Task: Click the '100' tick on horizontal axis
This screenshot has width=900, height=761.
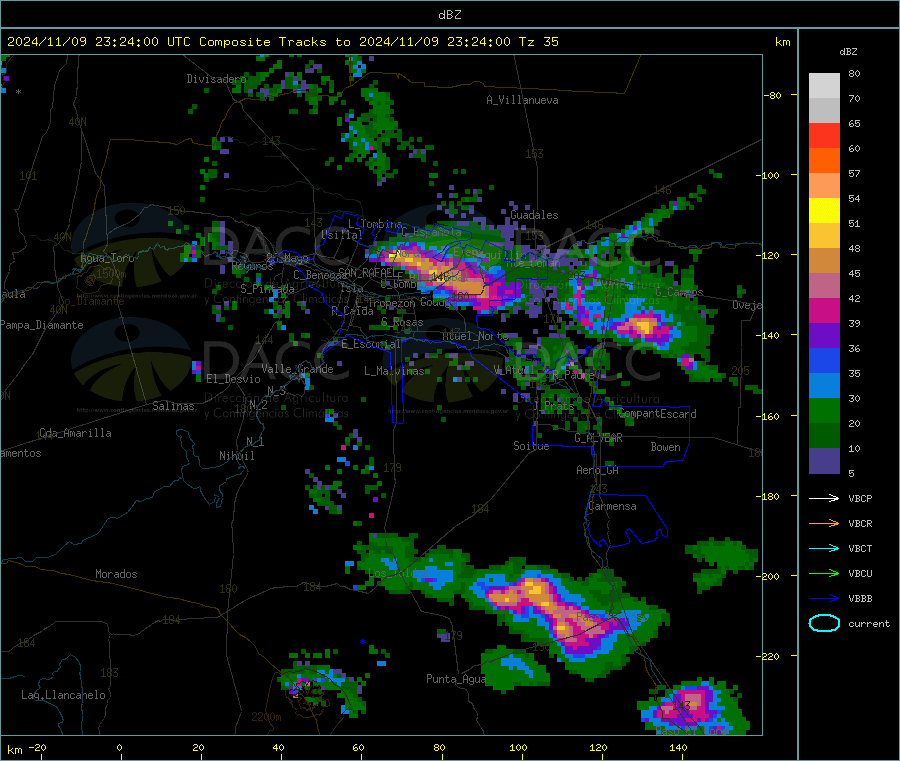Action: point(518,747)
